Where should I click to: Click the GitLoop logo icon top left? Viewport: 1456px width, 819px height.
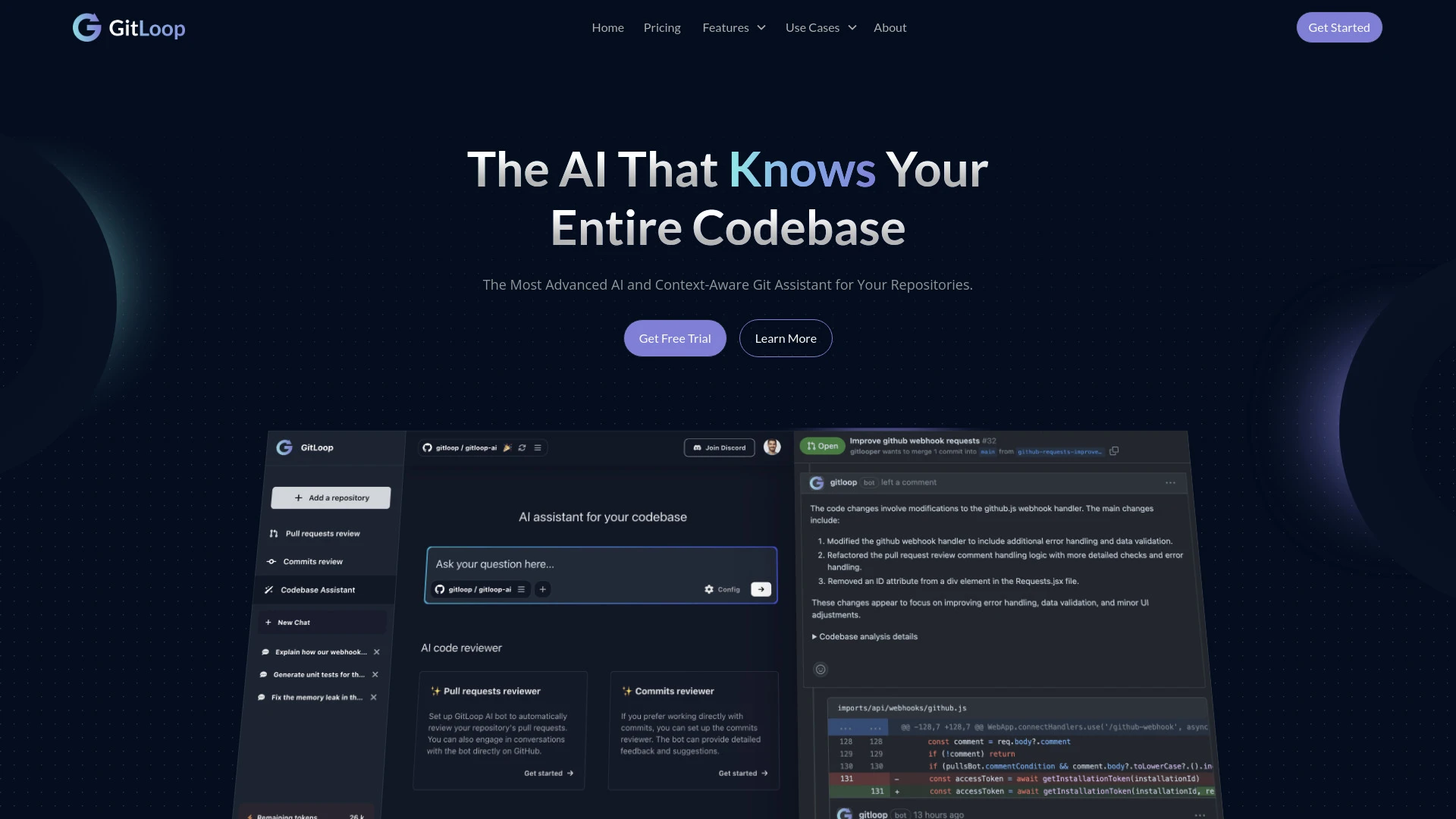pos(86,27)
